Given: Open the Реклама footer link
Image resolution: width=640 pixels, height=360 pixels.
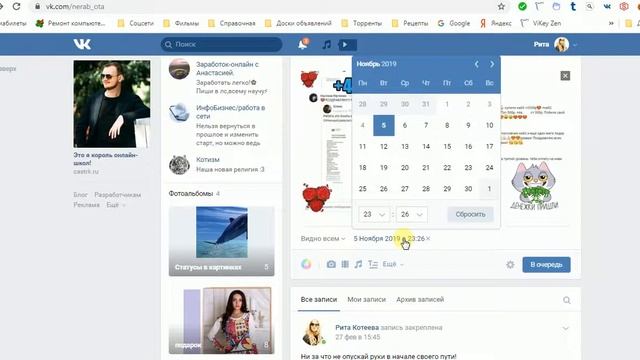Looking at the screenshot, I should pos(86,205).
